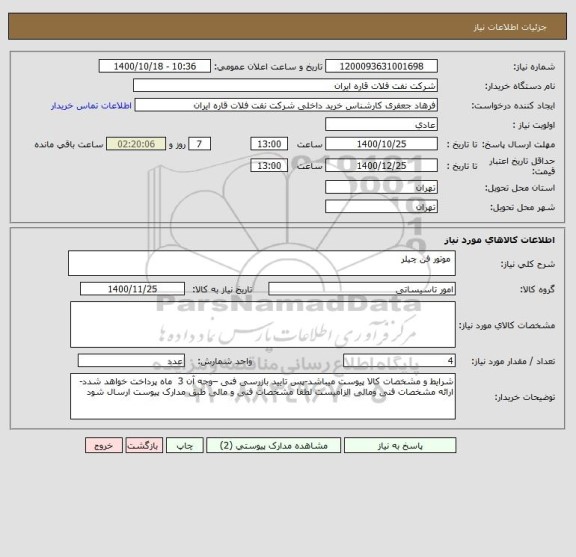Click the ایجاد کننده درخواست label
This screenshot has width=576, height=557.
[513, 106]
